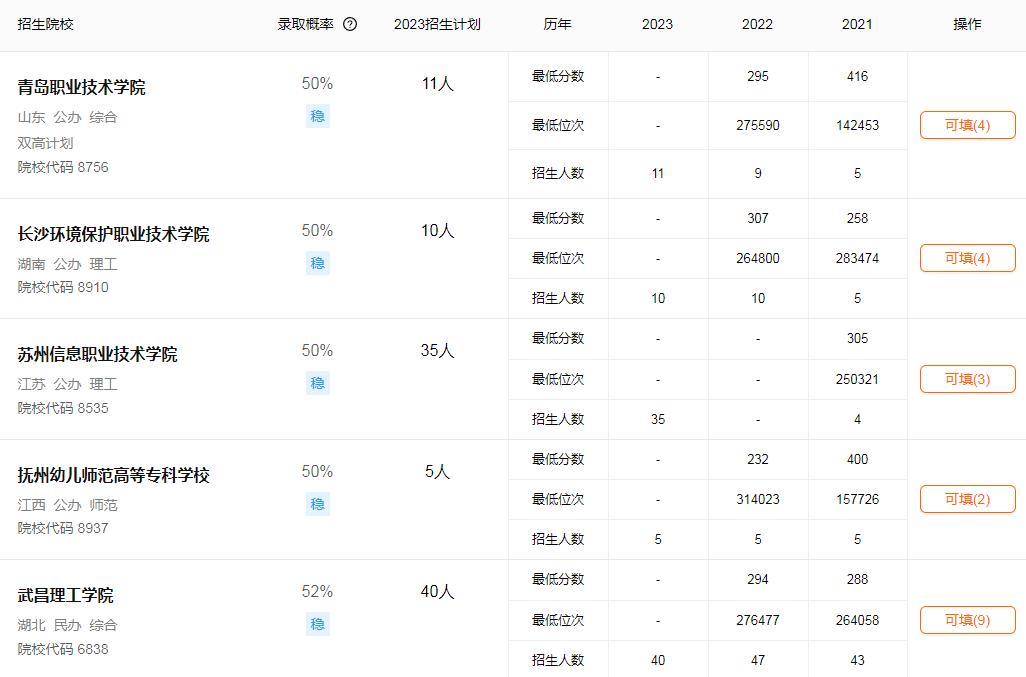Image resolution: width=1026 pixels, height=677 pixels.
Task: Click the 2022 enrollment count 47 cell
Action: click(758, 661)
